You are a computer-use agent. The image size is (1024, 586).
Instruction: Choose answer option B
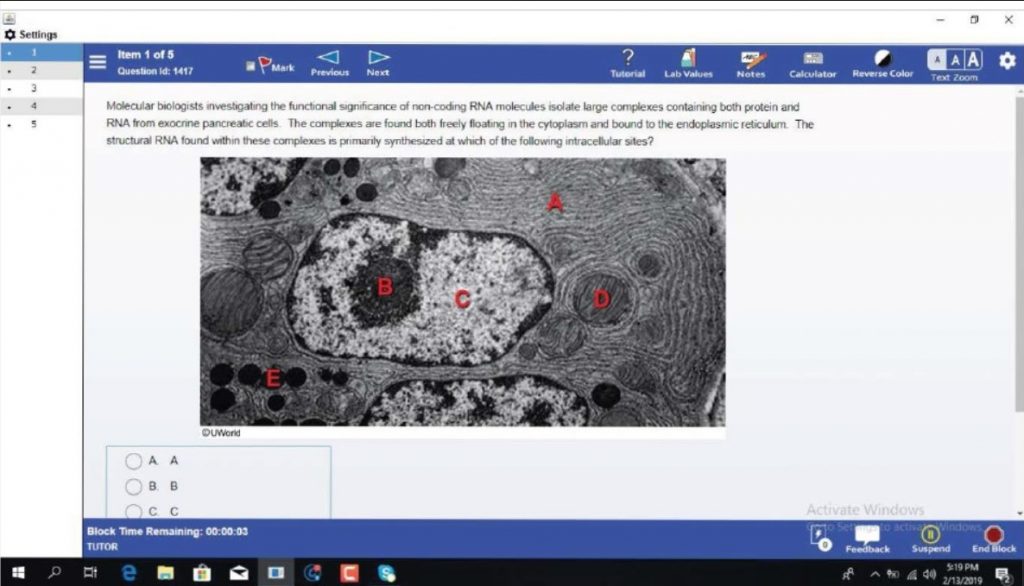click(133, 487)
